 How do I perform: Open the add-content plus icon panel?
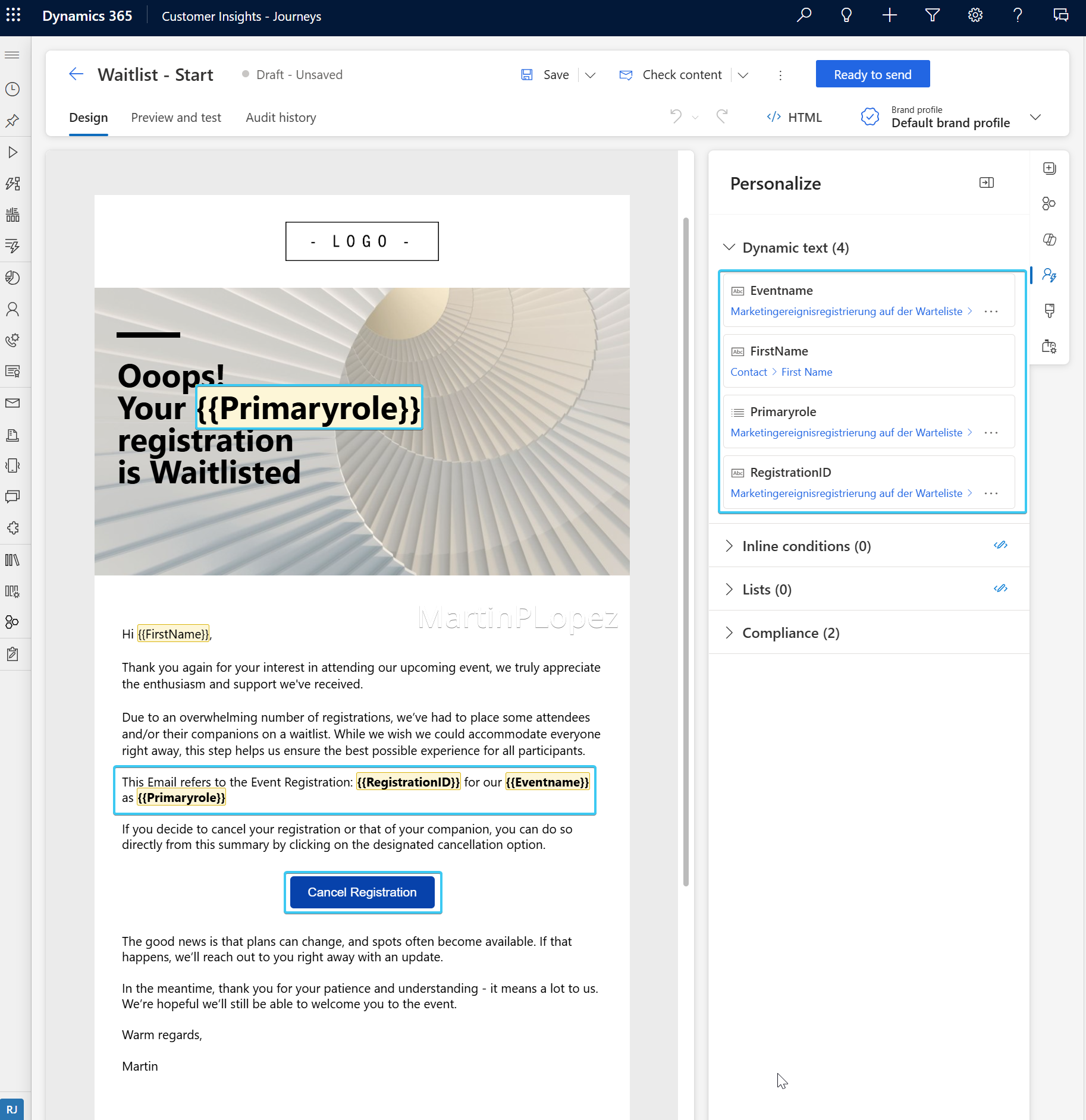pyautogui.click(x=1050, y=168)
